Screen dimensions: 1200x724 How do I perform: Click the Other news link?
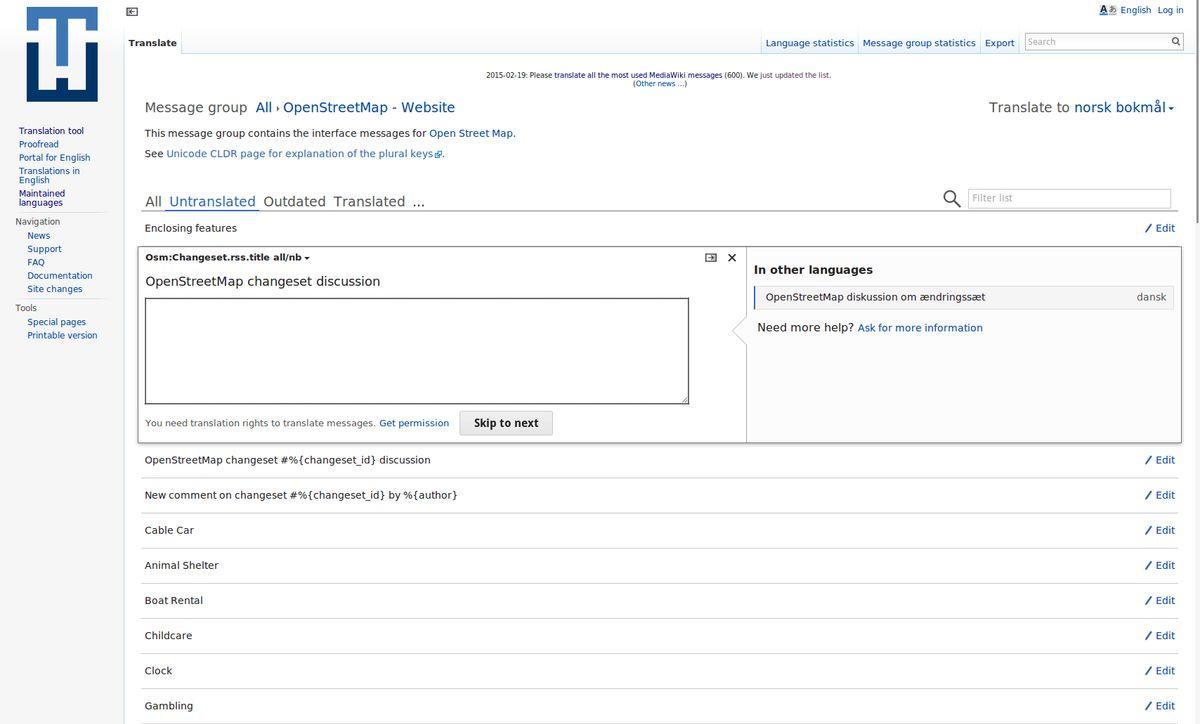pos(660,84)
